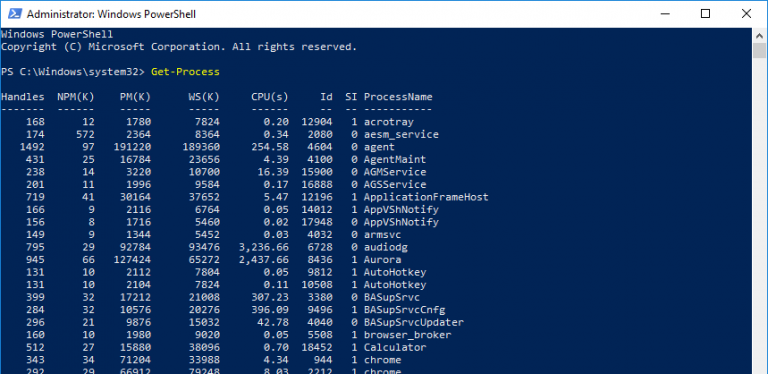Click the scrollbar up arrow
The height and width of the screenshot is (374, 768).
(760, 35)
